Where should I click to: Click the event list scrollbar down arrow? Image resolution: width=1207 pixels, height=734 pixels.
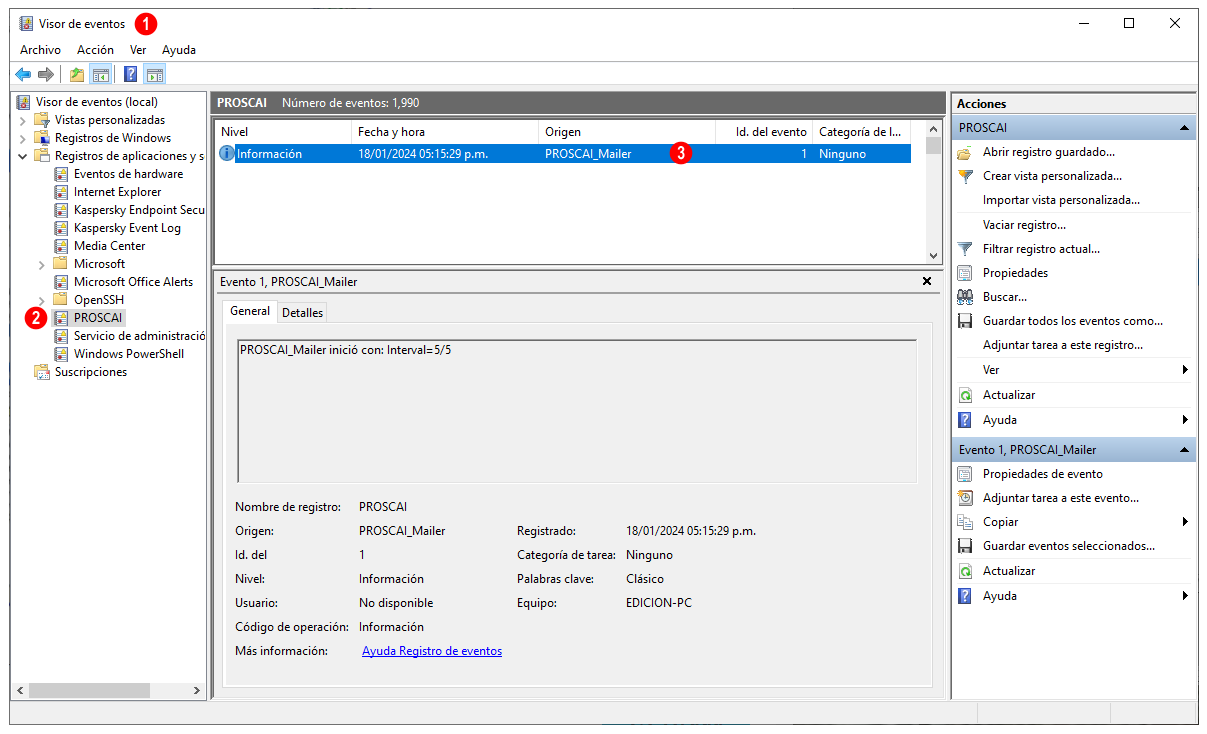[x=934, y=255]
